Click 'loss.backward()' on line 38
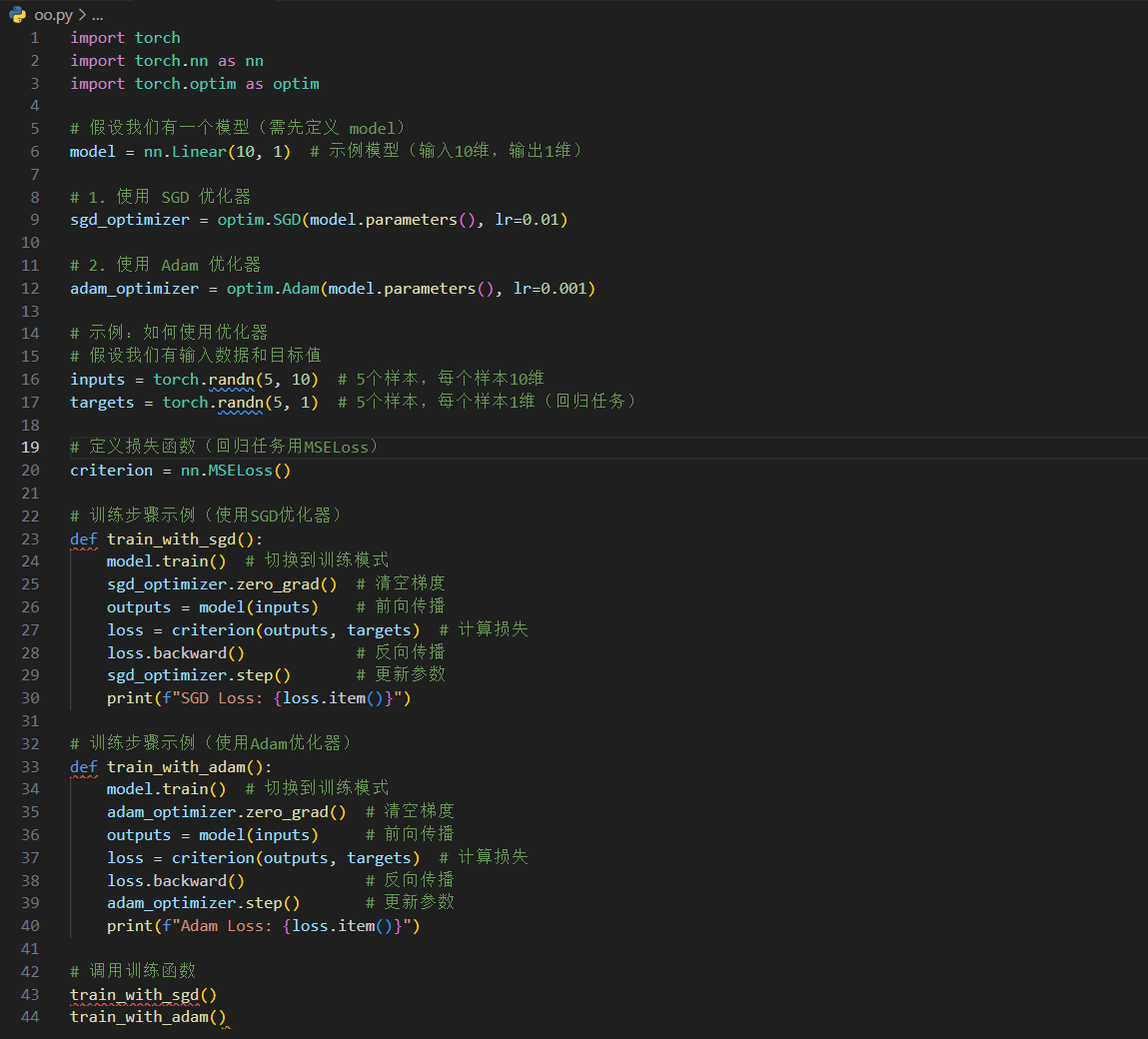This screenshot has width=1148, height=1039. tap(176, 881)
